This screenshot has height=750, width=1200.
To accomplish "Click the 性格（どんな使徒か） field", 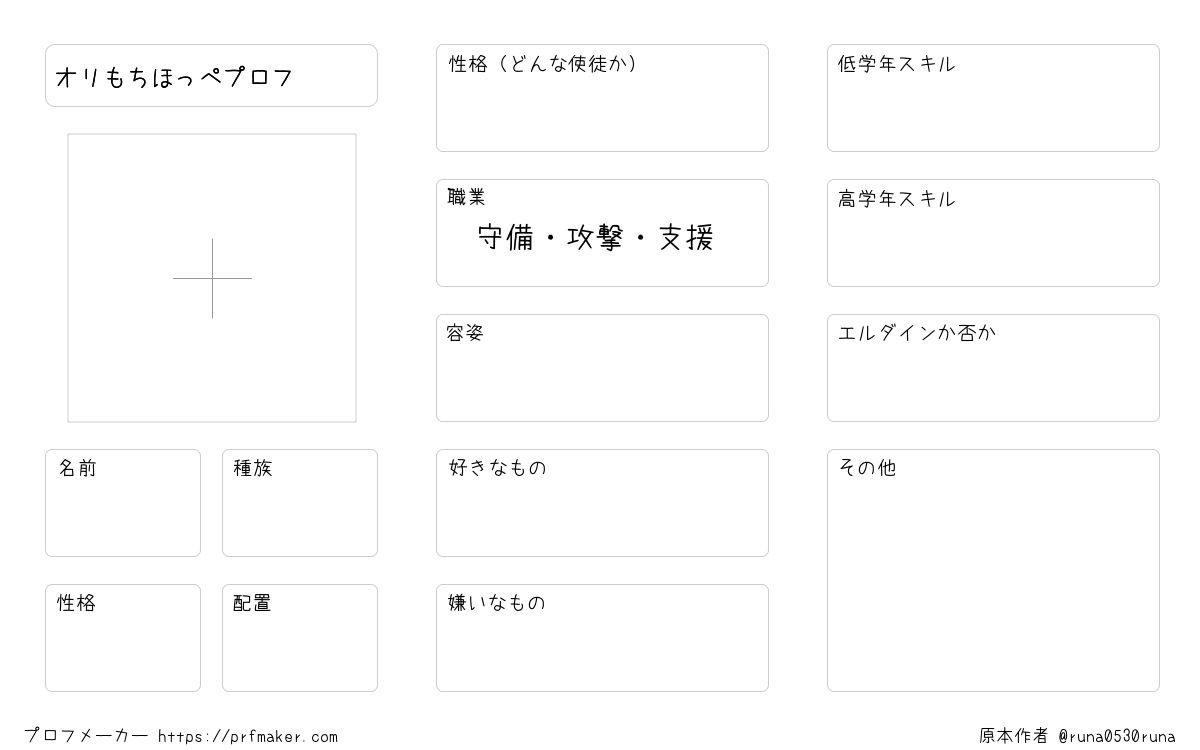I will tap(602, 98).
